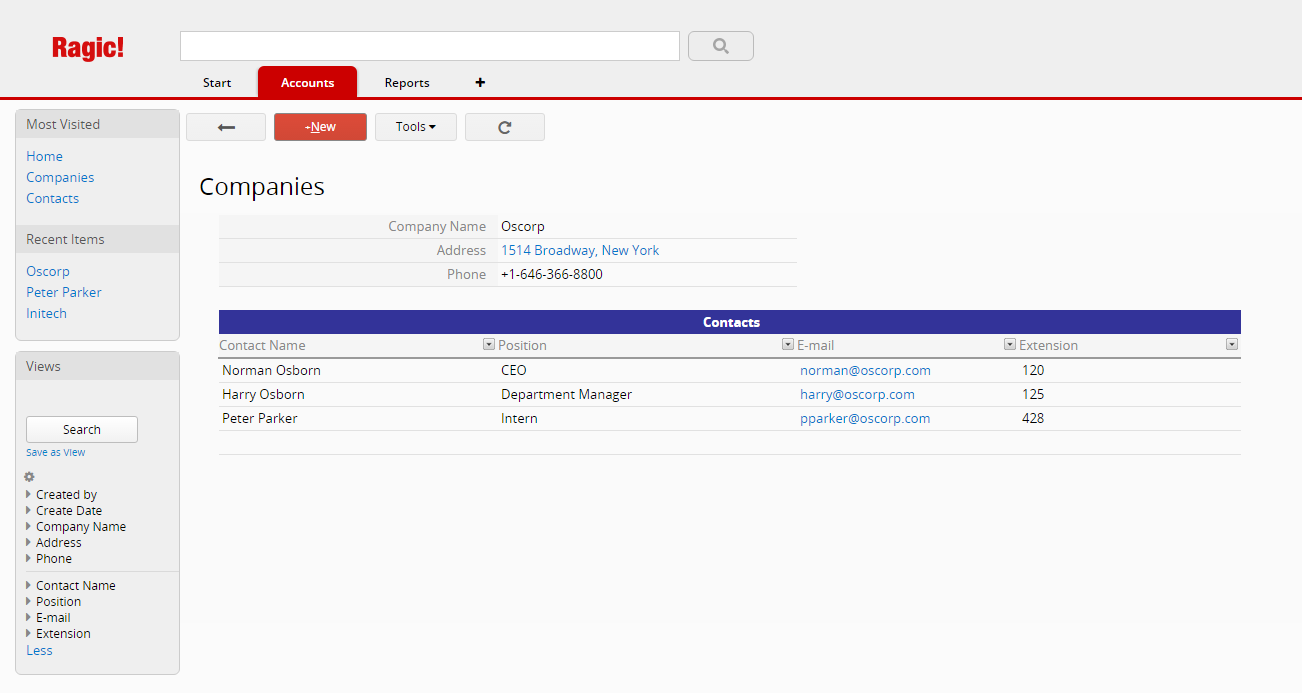Screen dimensions: 1302x693
Task: Click the Department Manager position cell
Action: (566, 395)
